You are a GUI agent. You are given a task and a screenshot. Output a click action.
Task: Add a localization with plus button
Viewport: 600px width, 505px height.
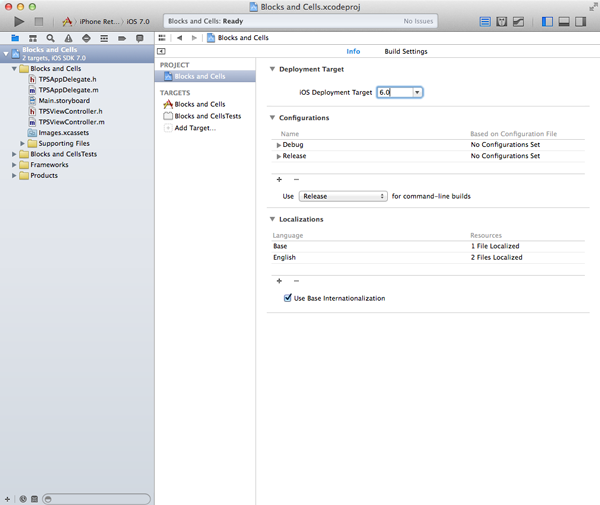pos(279,281)
